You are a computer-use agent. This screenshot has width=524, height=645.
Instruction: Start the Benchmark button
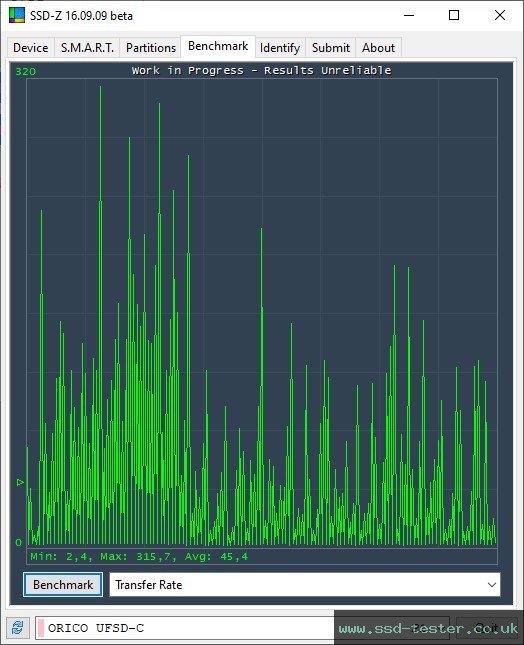(63, 585)
